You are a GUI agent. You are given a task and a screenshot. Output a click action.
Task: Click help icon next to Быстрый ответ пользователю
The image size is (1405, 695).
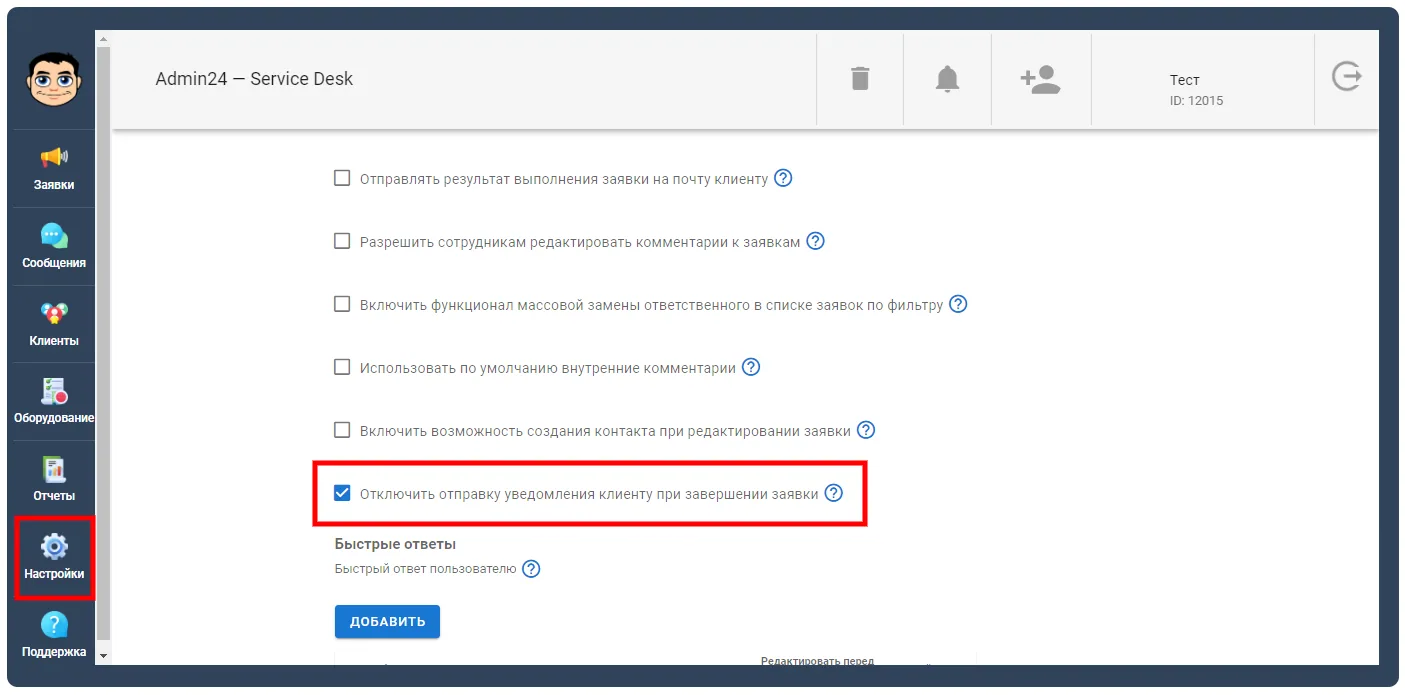tap(531, 569)
